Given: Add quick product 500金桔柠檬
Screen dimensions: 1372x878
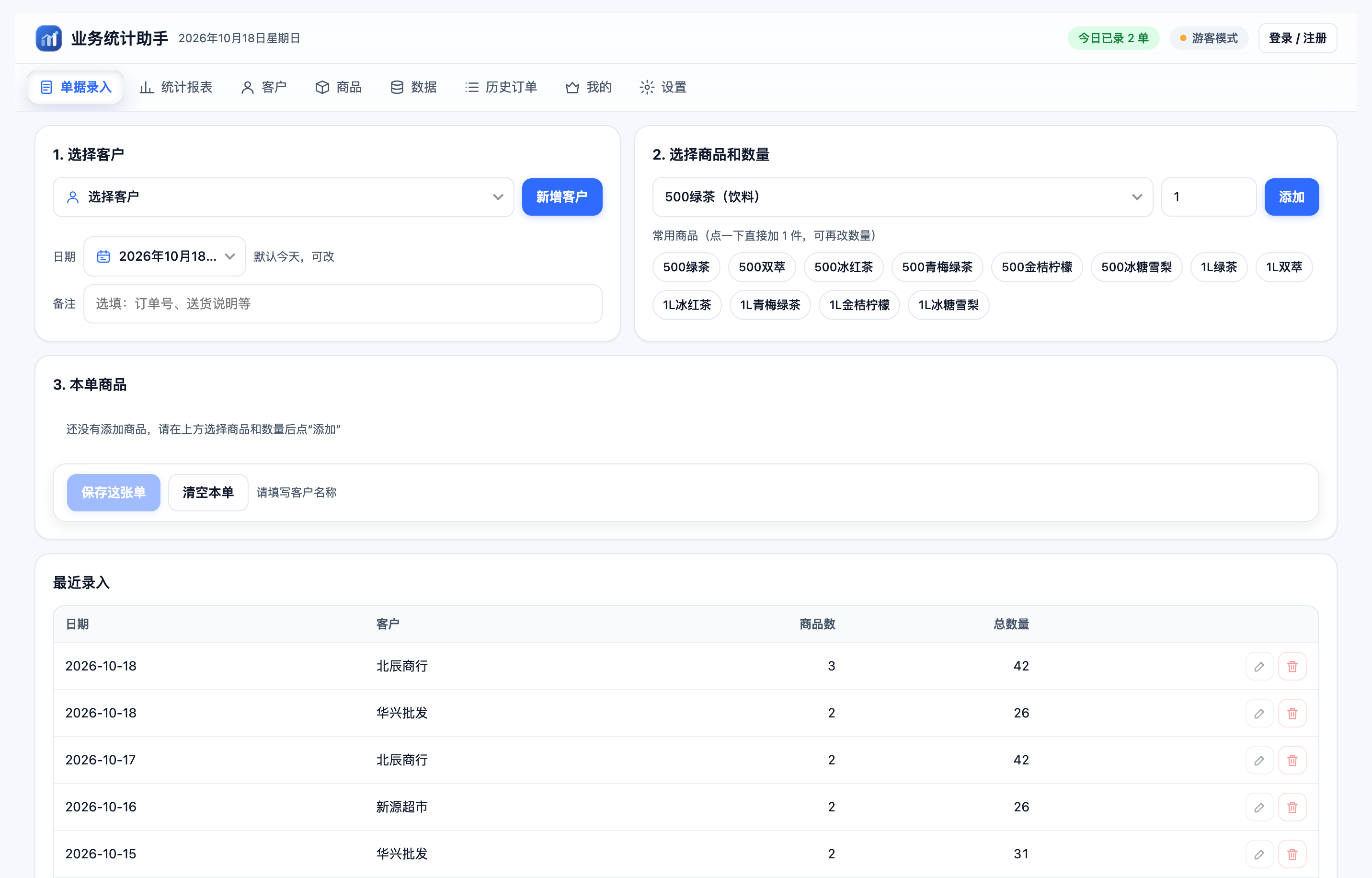Looking at the screenshot, I should coord(1037,267).
